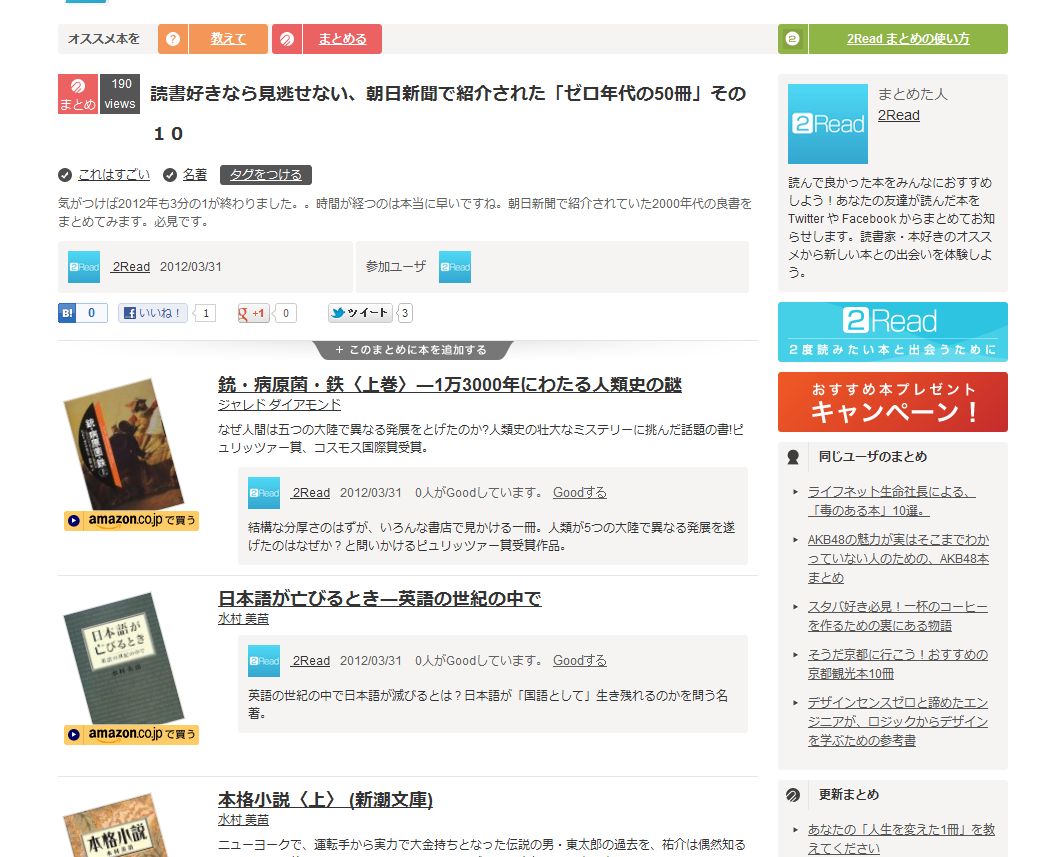
Task: Open スタバ好き必見 coffee story link
Action: (897, 616)
